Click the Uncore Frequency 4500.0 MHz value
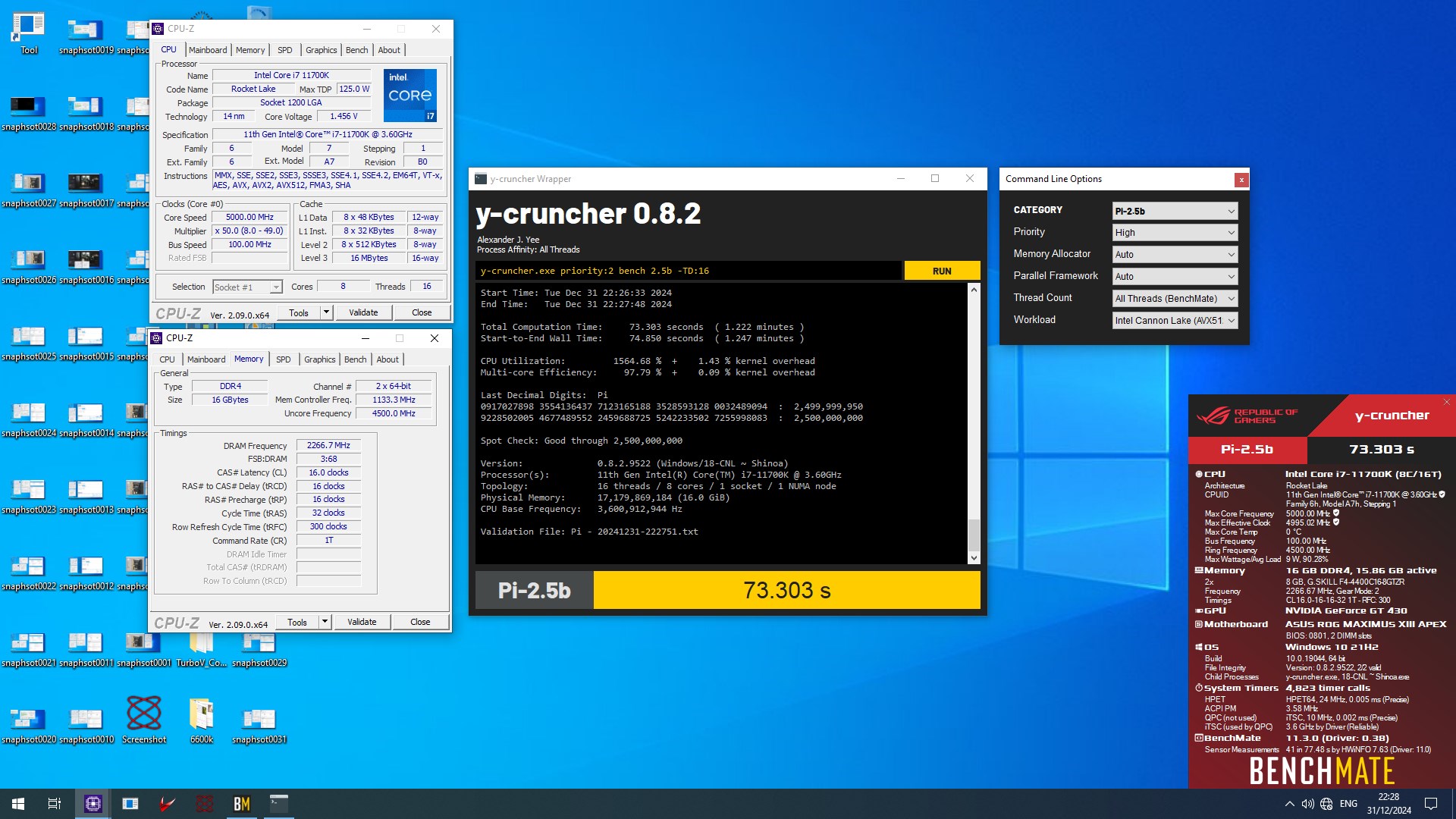This screenshot has height=819, width=1456. [x=394, y=413]
